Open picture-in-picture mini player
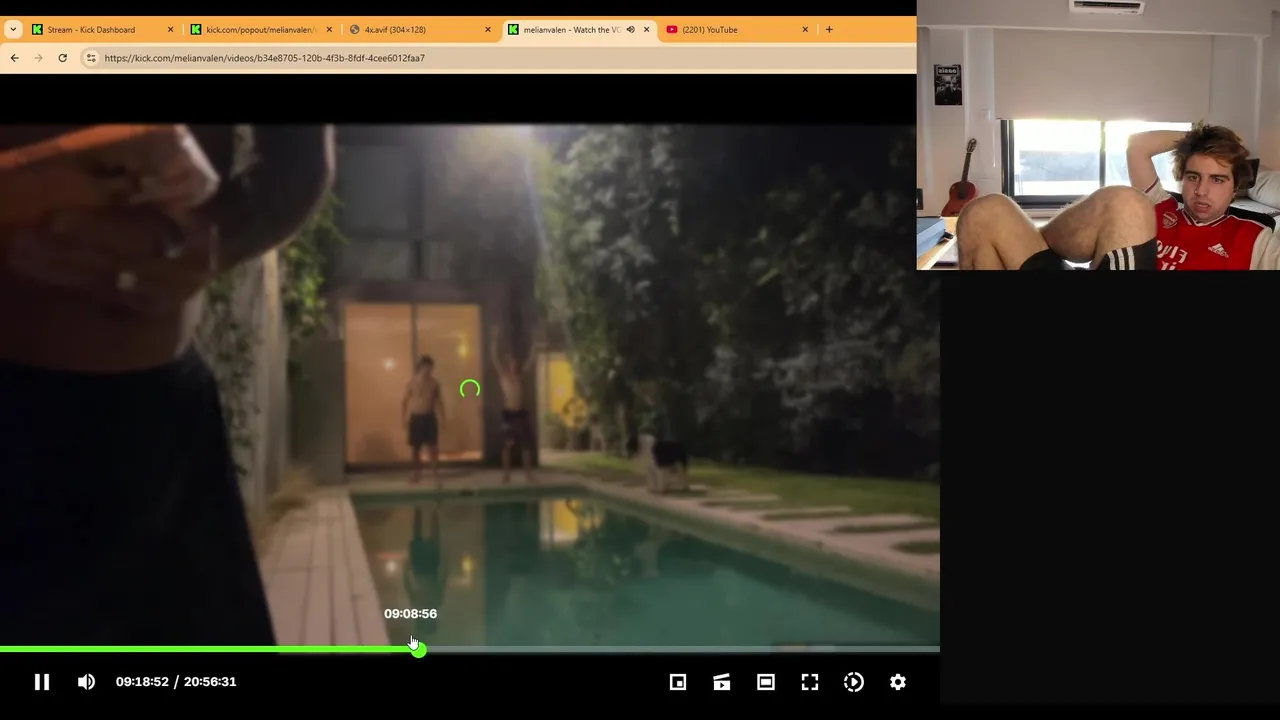The height and width of the screenshot is (720, 1280). tap(678, 682)
